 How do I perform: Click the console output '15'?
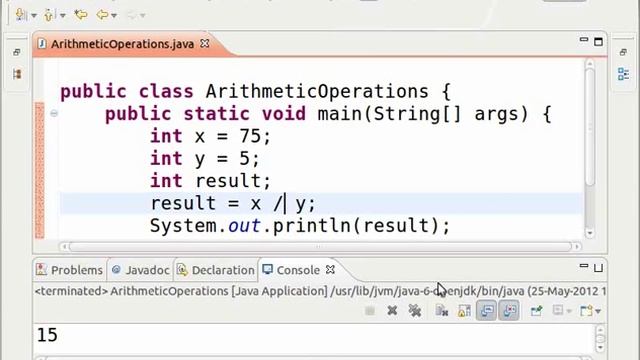(47, 335)
